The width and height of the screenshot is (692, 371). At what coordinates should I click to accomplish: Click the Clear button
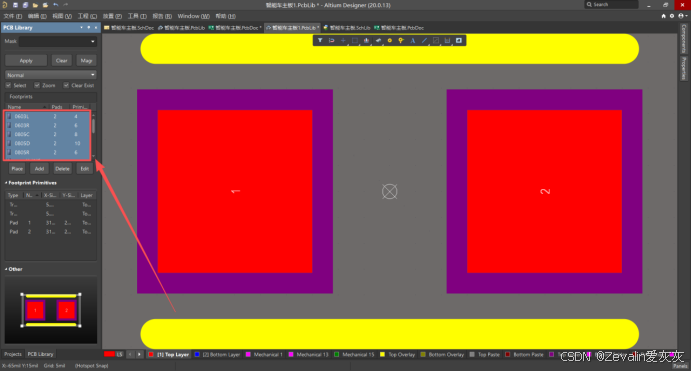coord(62,60)
